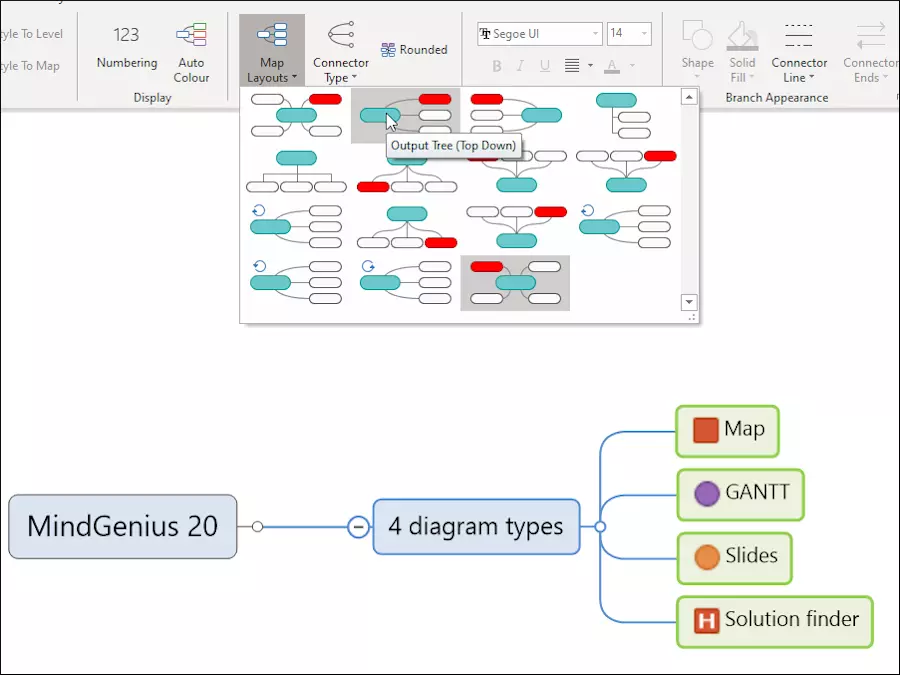The image size is (900, 675).
Task: Select the Output Tree (Top Down) layout thumbnail
Action: tap(405, 116)
